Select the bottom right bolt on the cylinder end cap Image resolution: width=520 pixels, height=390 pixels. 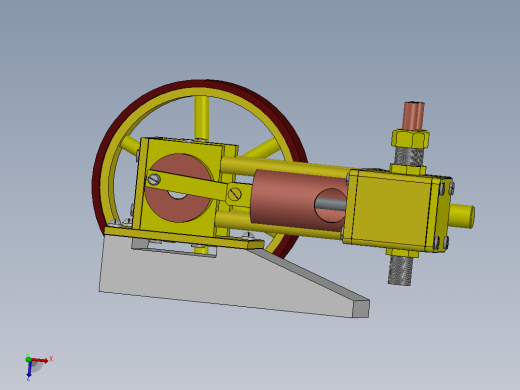[446, 242]
